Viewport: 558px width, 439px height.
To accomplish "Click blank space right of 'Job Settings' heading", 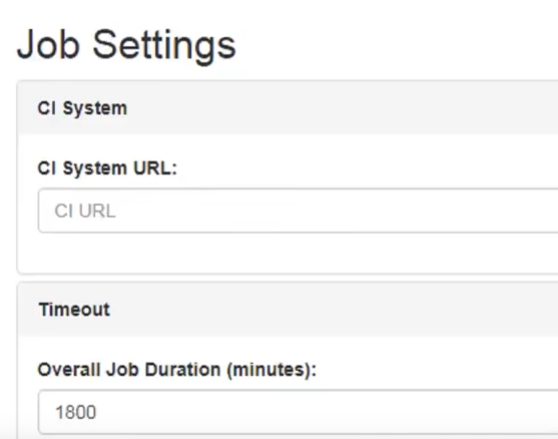I will click(x=395, y=46).
